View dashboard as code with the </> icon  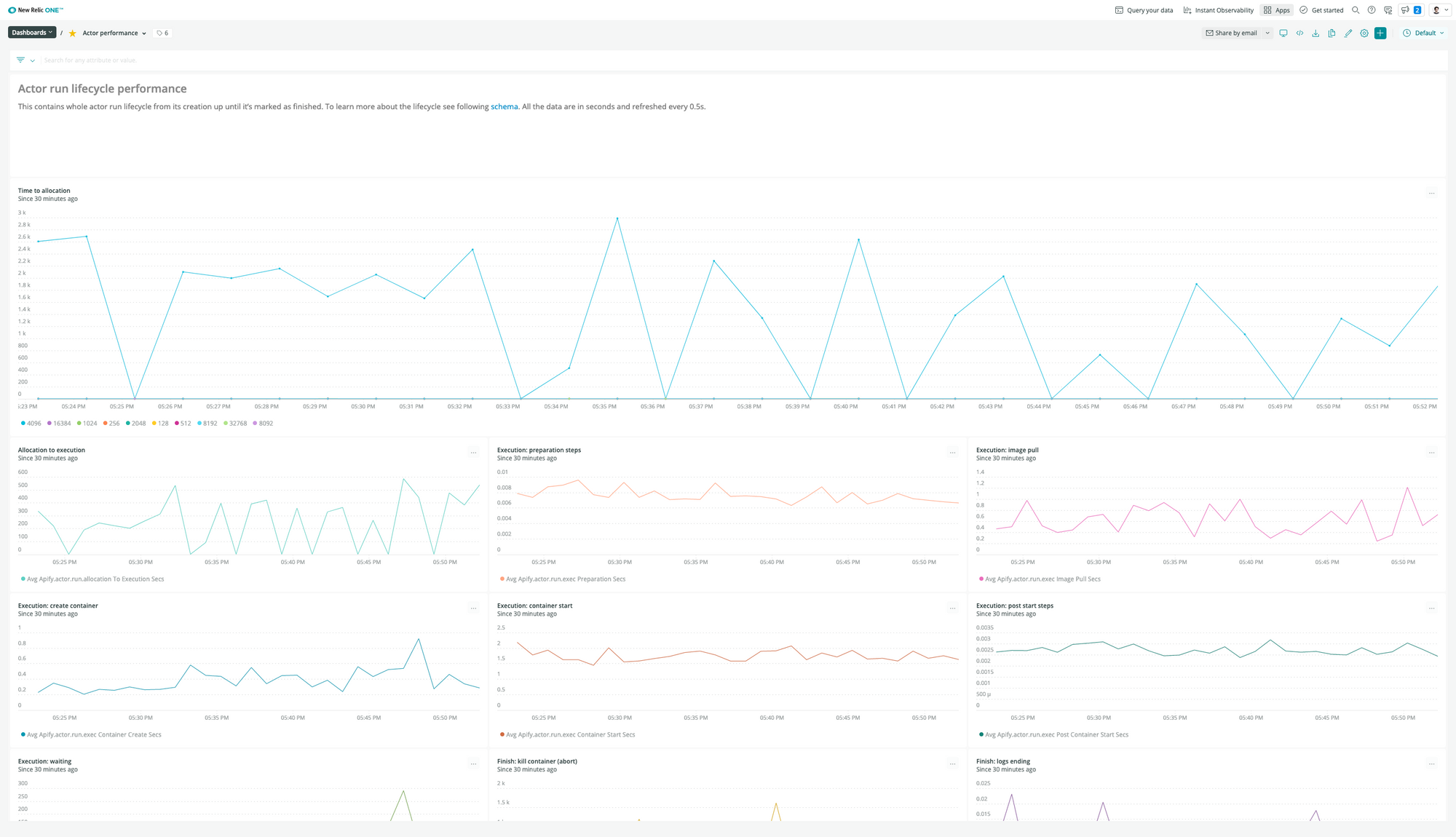point(1300,33)
